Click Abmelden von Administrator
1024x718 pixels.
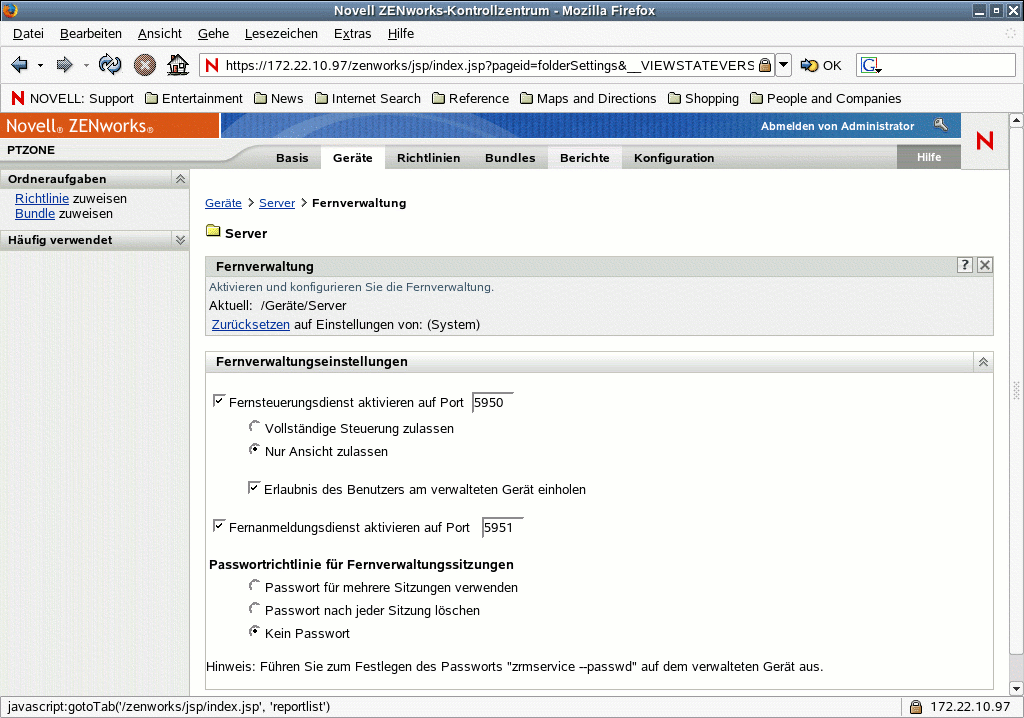pos(837,126)
